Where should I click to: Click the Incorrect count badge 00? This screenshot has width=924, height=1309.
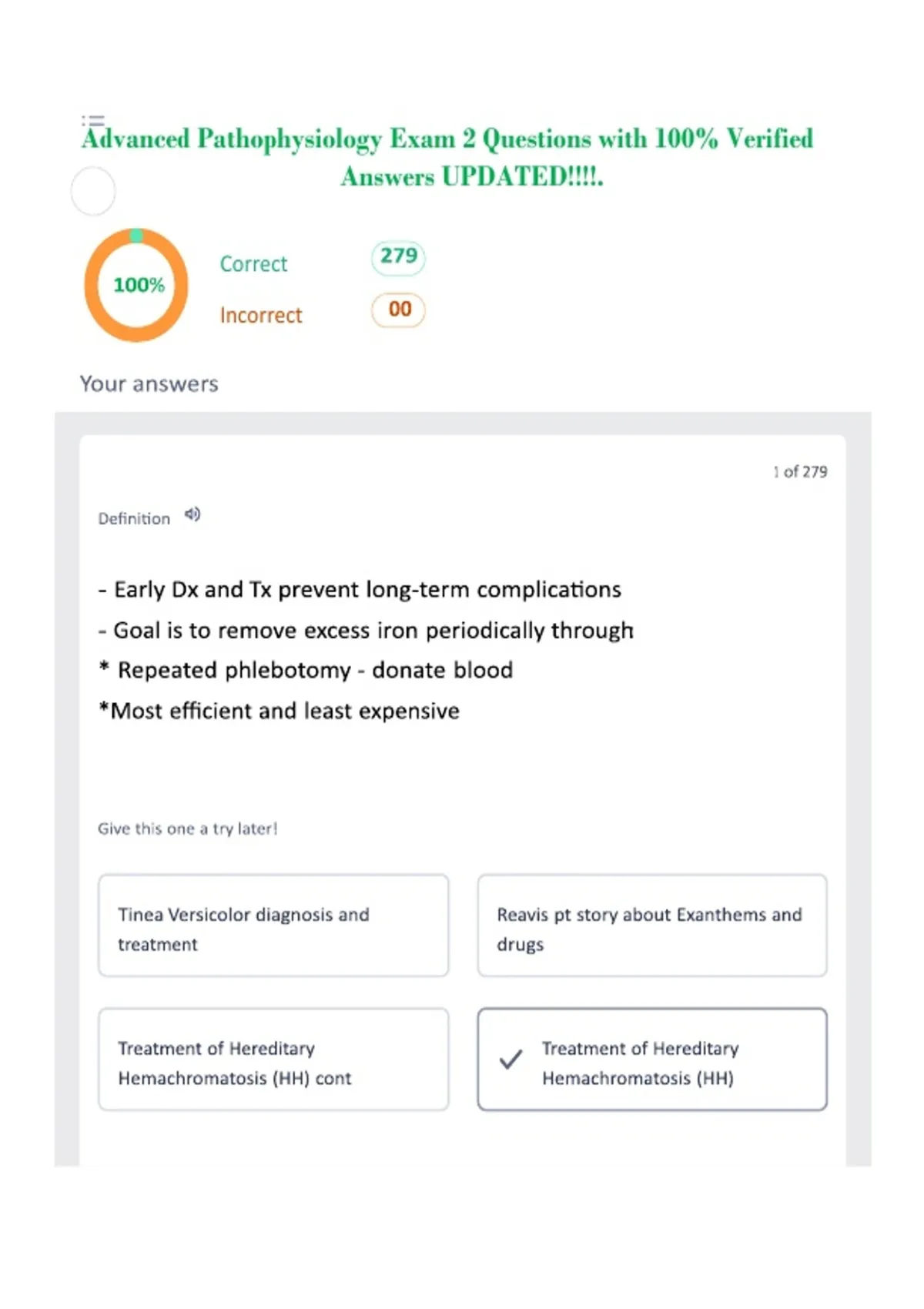(398, 310)
